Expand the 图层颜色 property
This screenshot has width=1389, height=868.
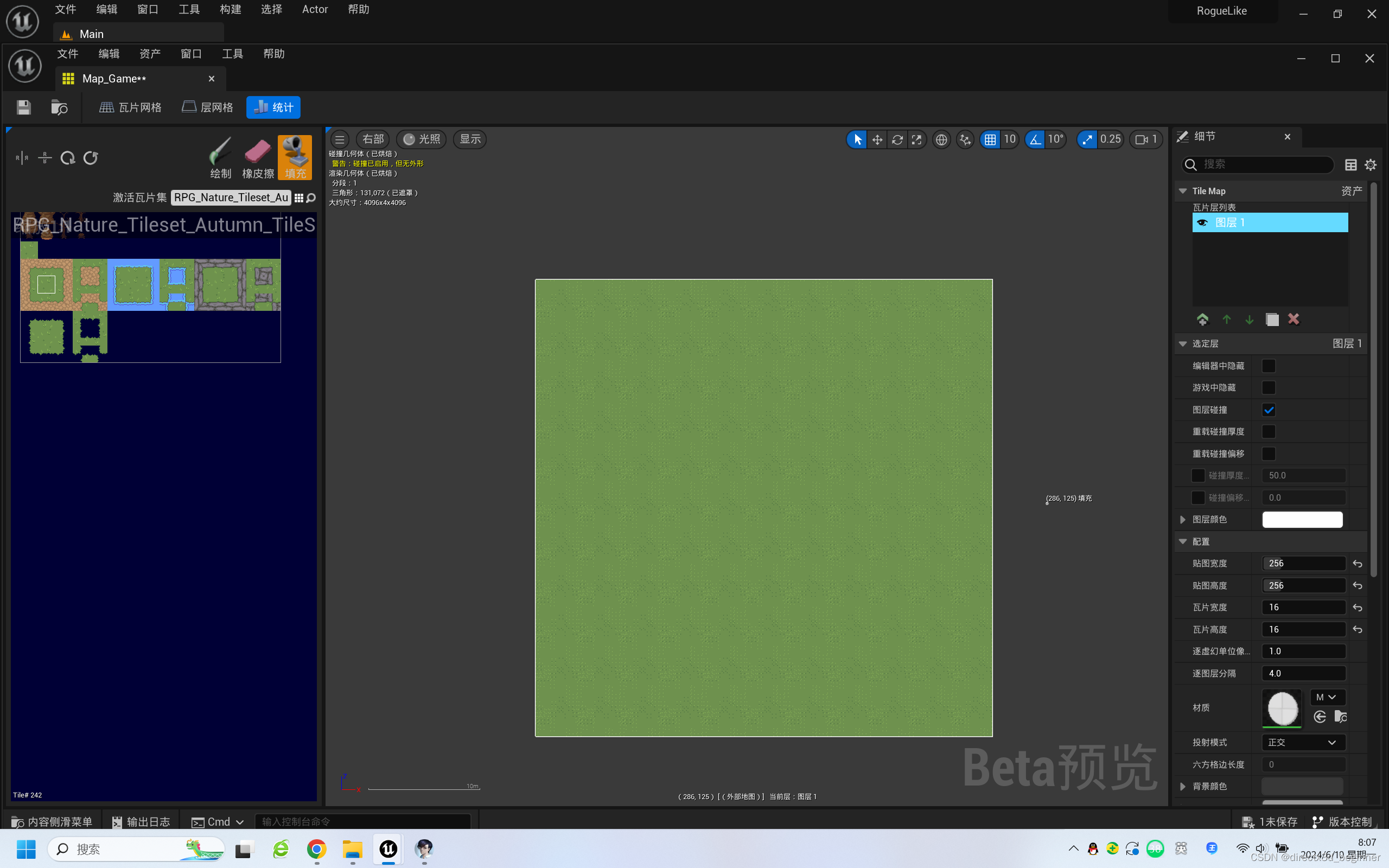coord(1182,520)
